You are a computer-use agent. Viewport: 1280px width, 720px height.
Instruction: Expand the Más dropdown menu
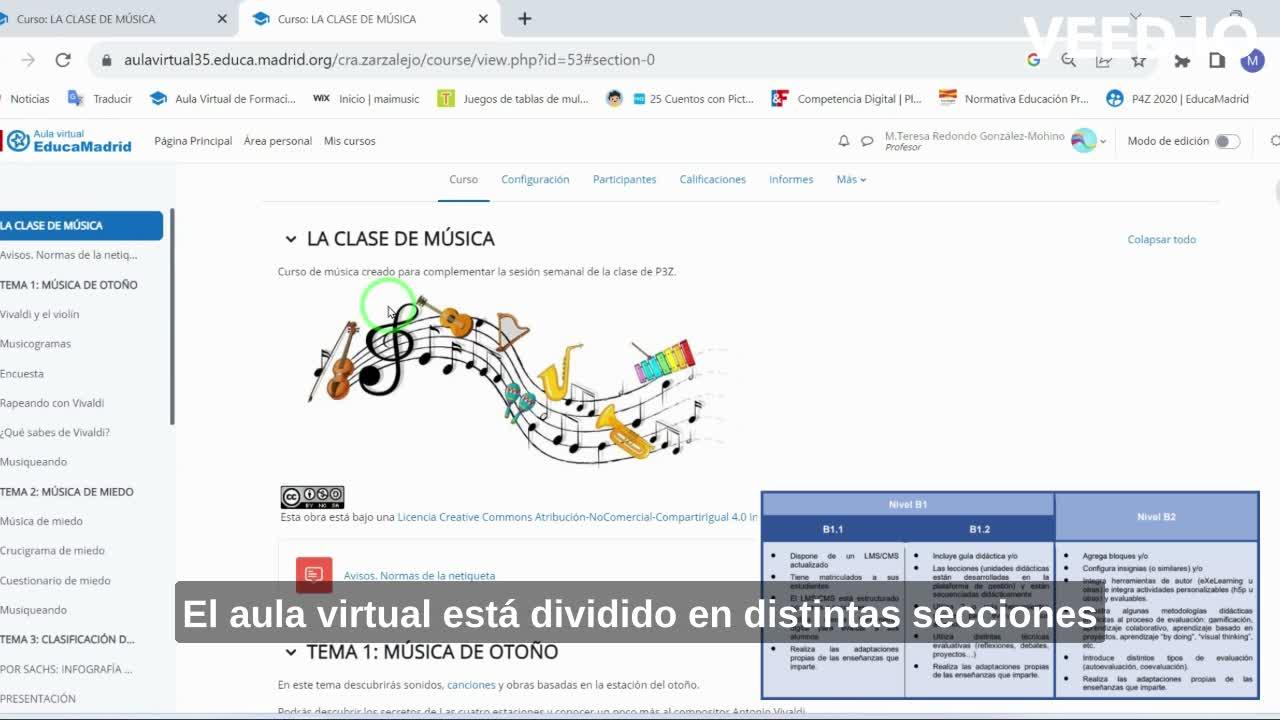point(851,180)
